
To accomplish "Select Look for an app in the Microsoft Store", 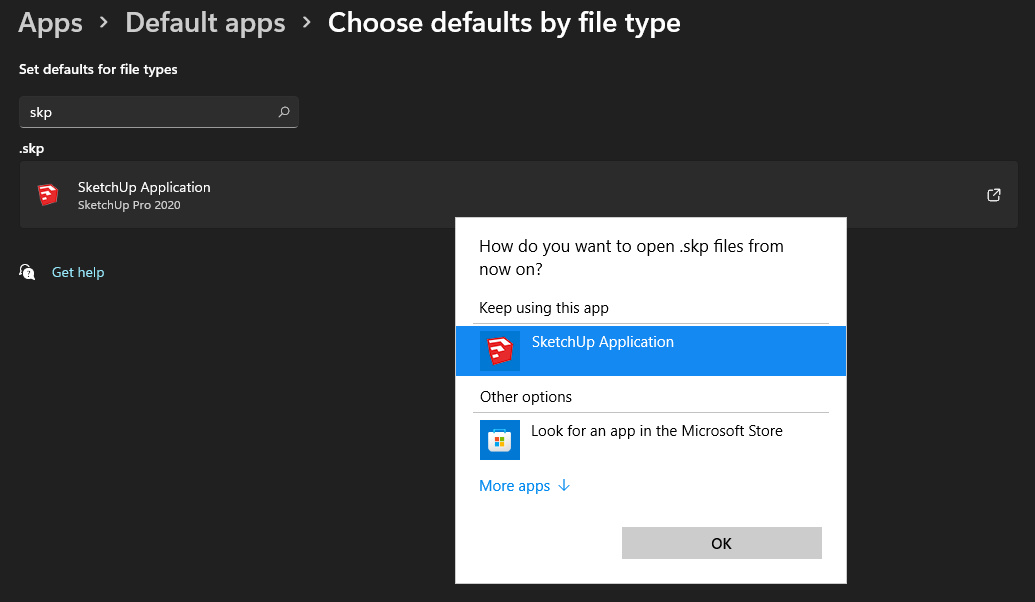I will pyautogui.click(x=656, y=431).
